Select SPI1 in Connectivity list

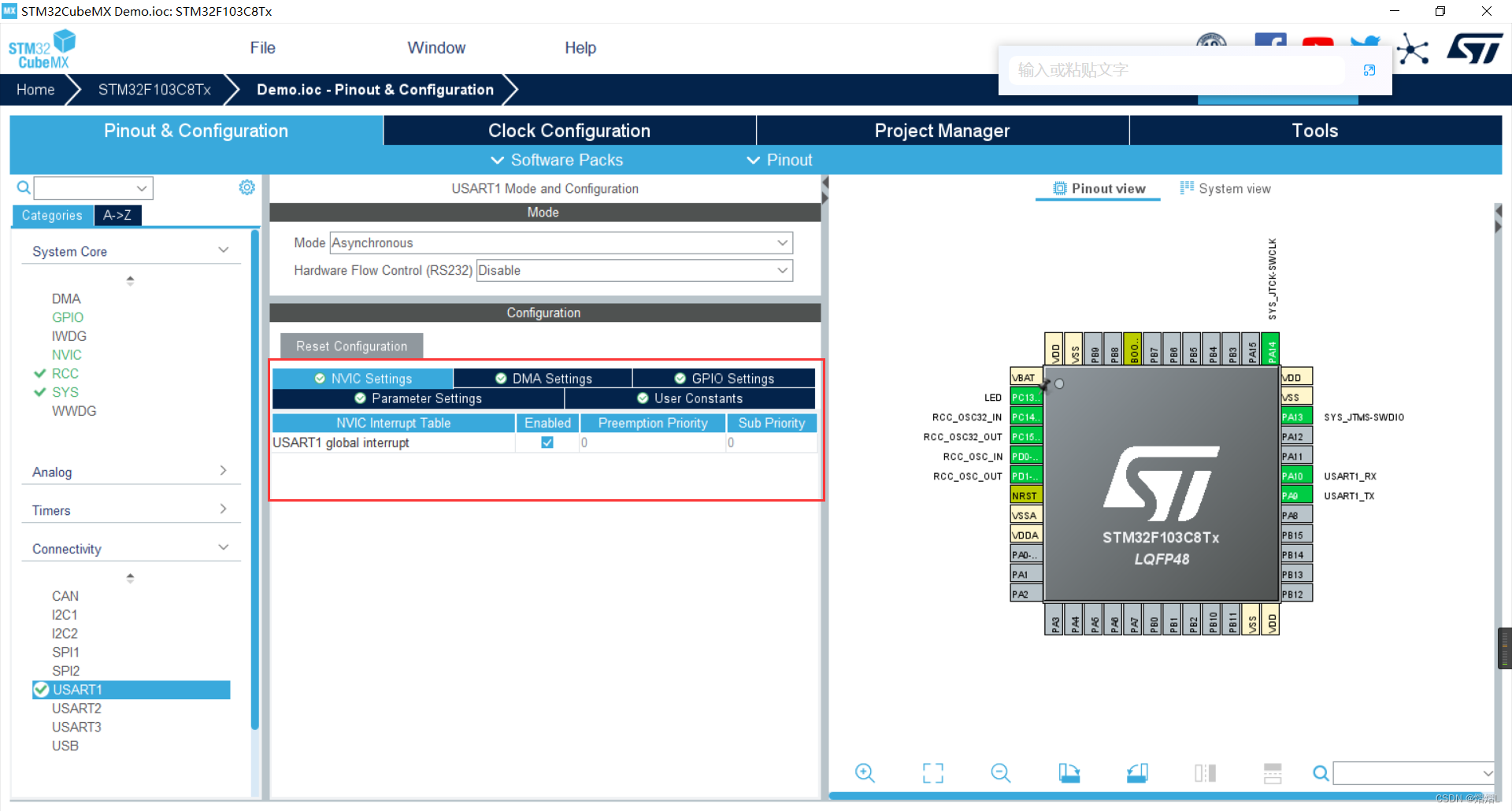click(65, 652)
